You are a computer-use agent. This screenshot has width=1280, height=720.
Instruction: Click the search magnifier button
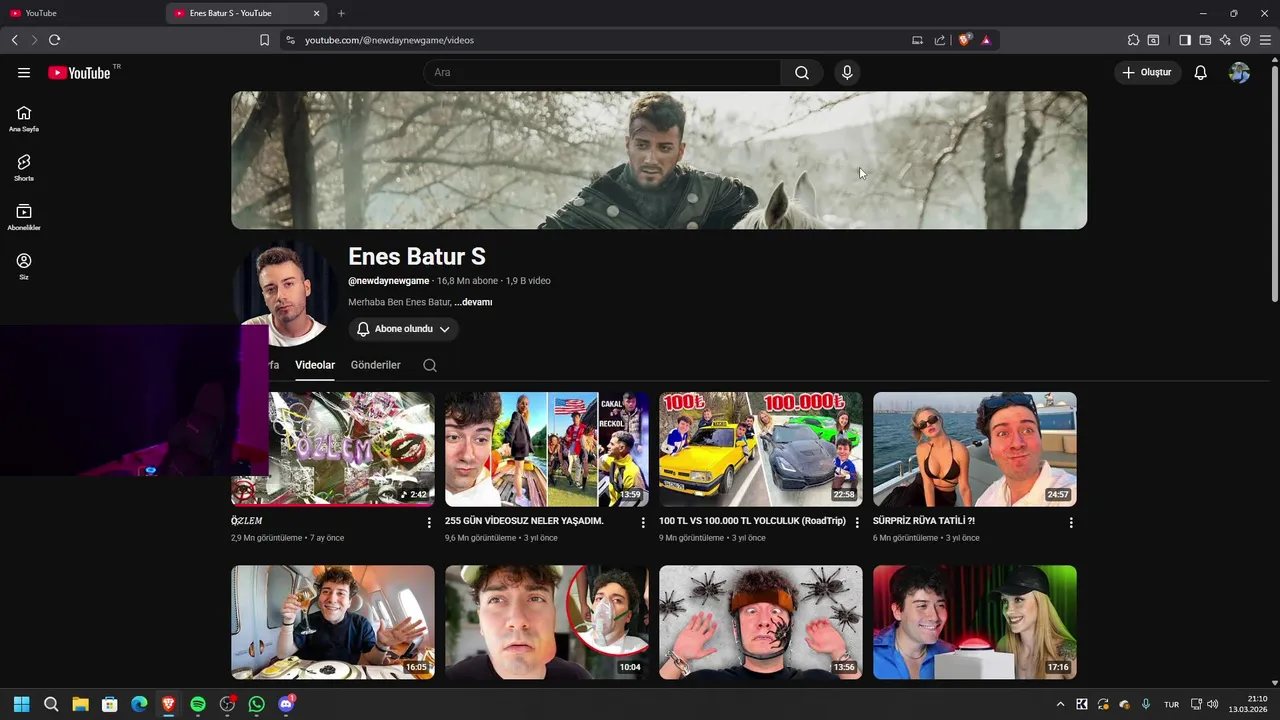click(802, 73)
